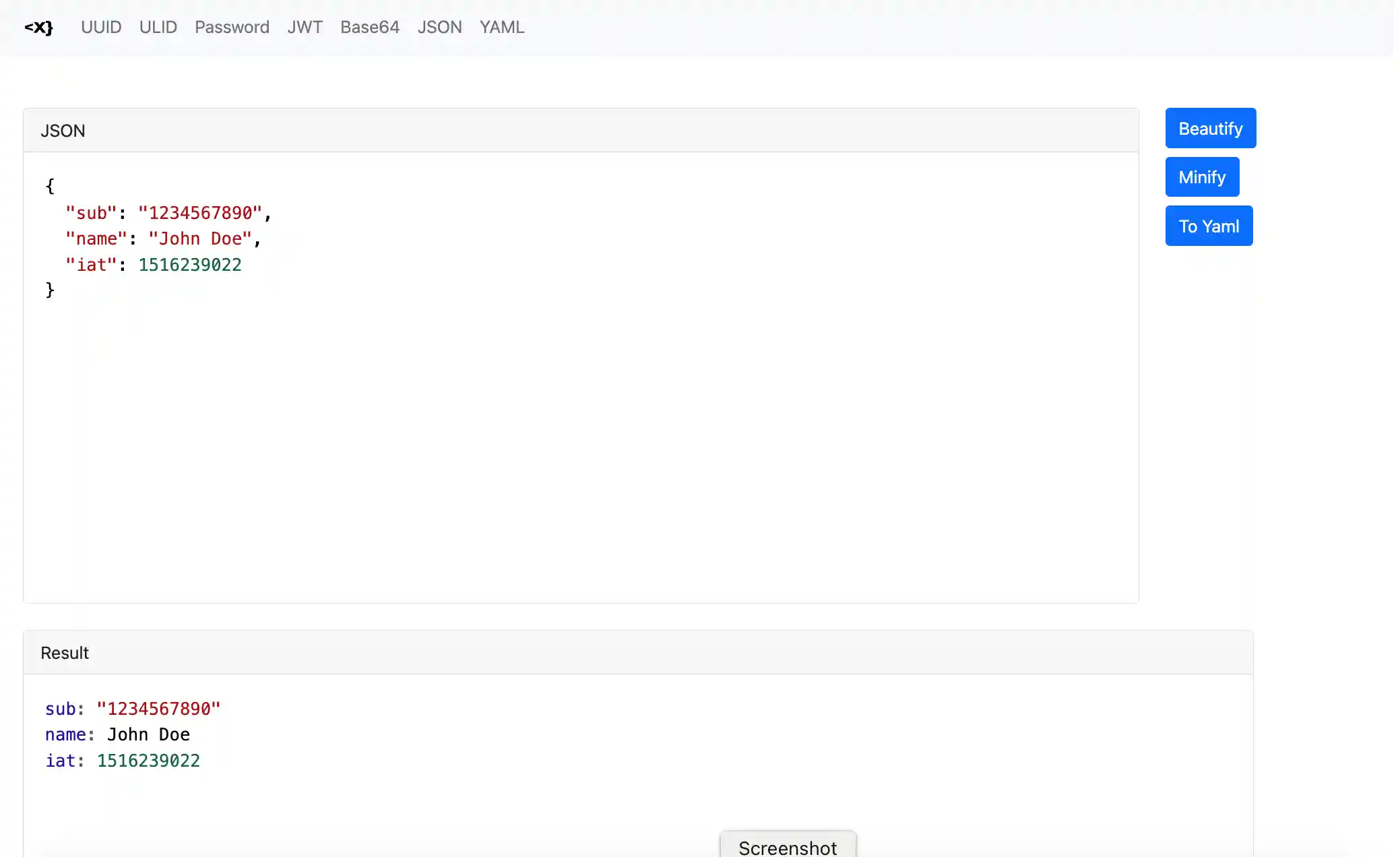Switch to the Base64 page
Viewport: 1400px width, 857px height.
(x=369, y=27)
